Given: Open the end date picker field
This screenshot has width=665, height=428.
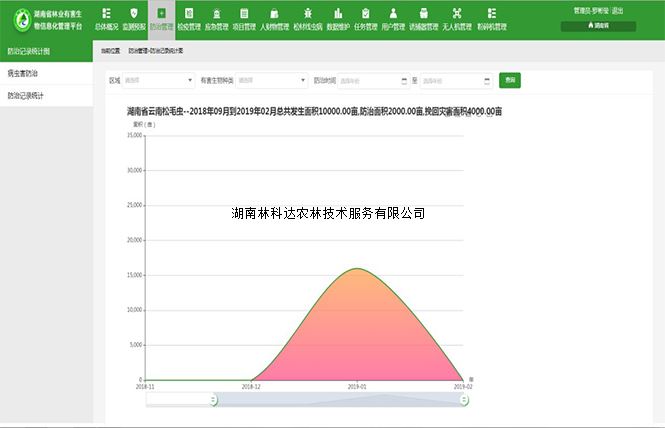Looking at the screenshot, I should point(455,80).
